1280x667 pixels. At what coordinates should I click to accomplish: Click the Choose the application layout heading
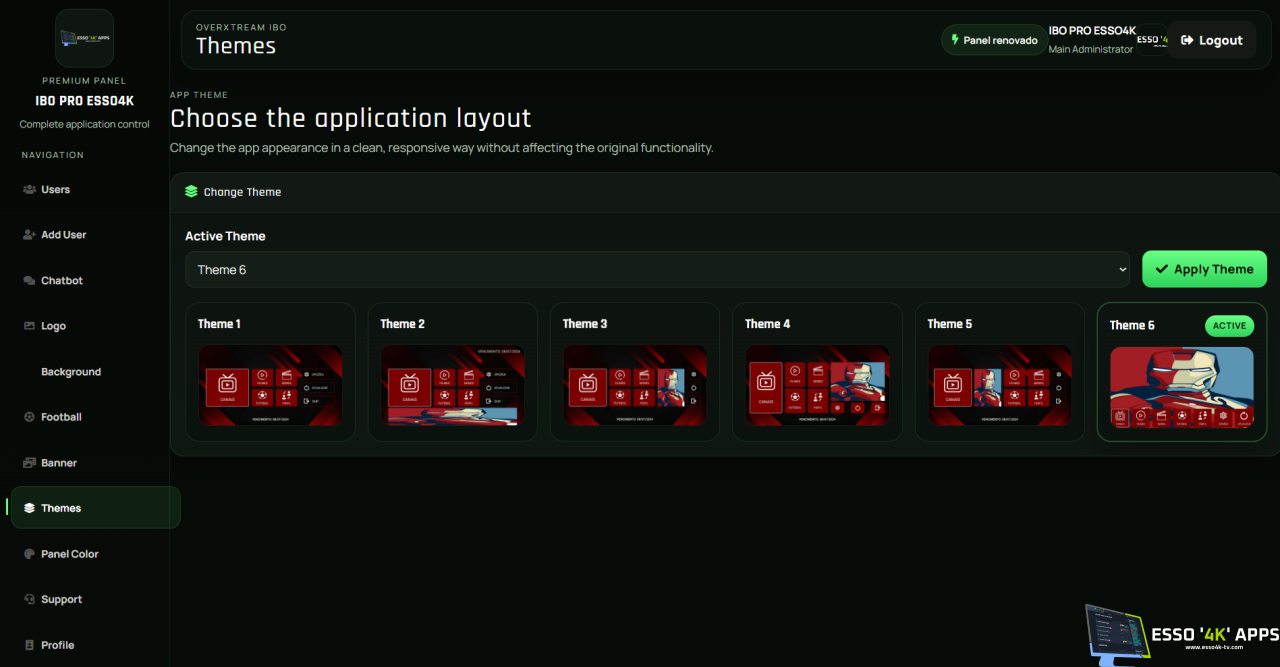351,118
